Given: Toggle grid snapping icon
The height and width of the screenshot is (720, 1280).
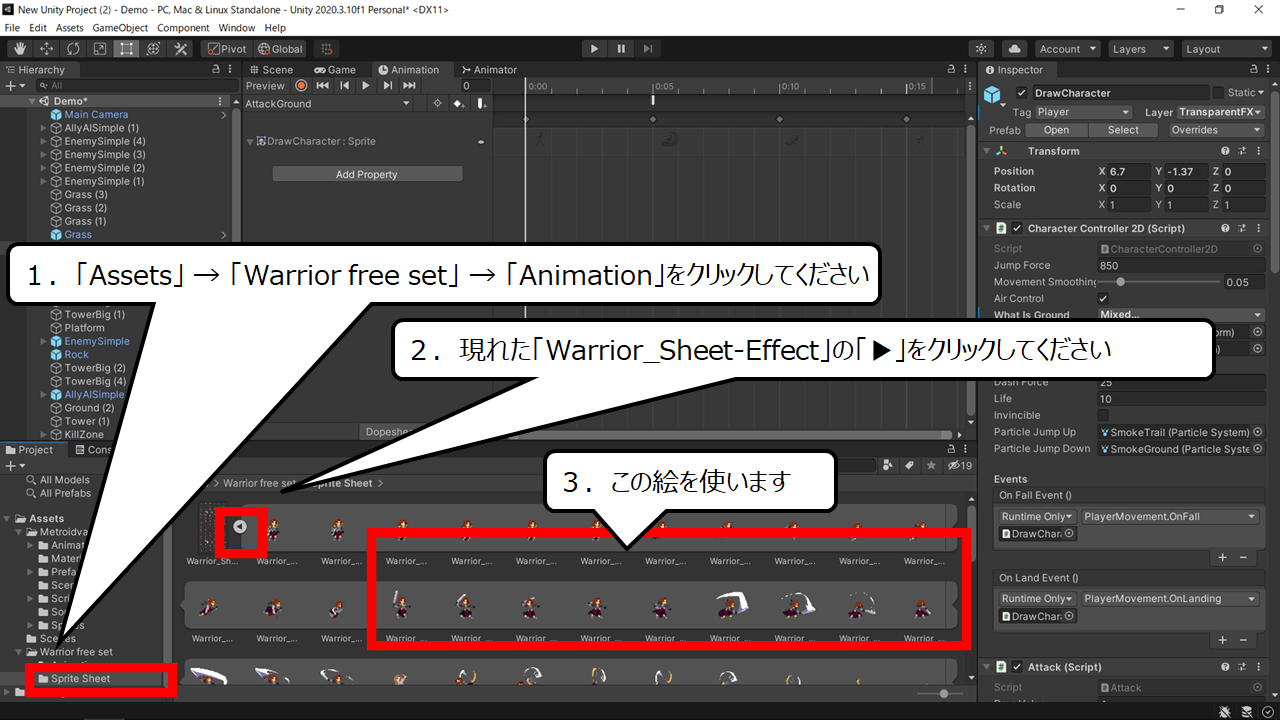Looking at the screenshot, I should [x=326, y=48].
